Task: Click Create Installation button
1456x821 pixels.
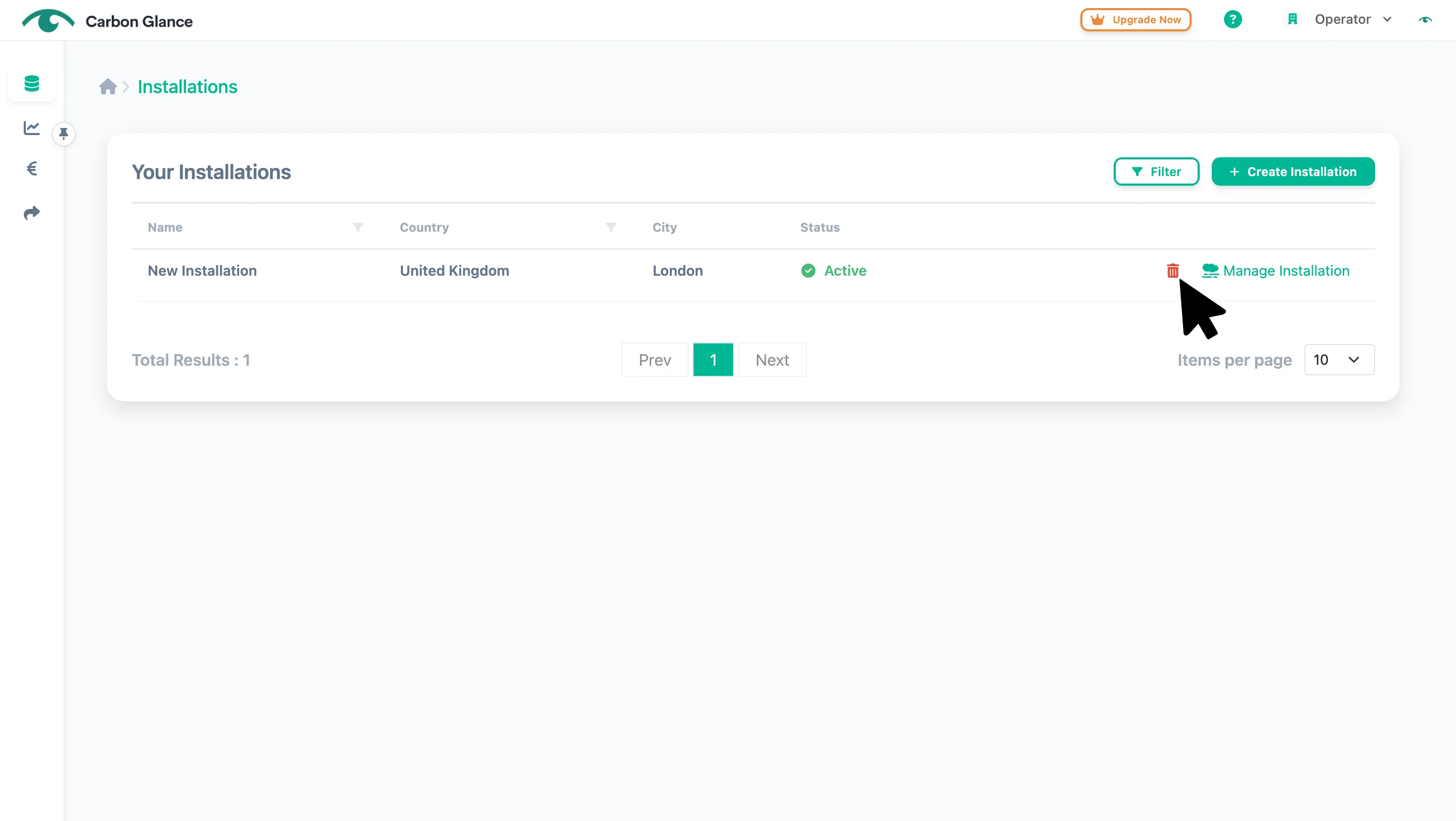Action: [1293, 171]
